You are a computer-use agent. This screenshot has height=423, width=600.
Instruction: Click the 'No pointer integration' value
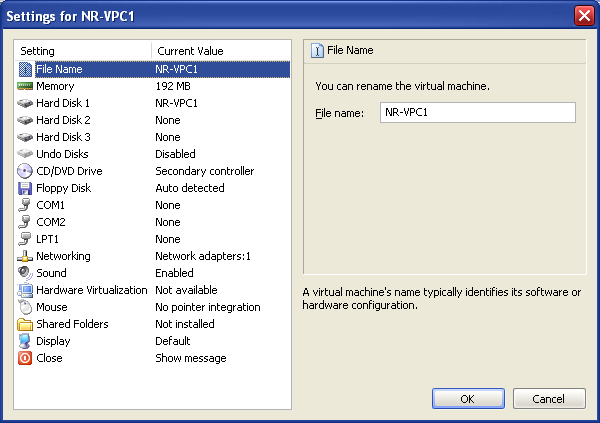tap(208, 307)
